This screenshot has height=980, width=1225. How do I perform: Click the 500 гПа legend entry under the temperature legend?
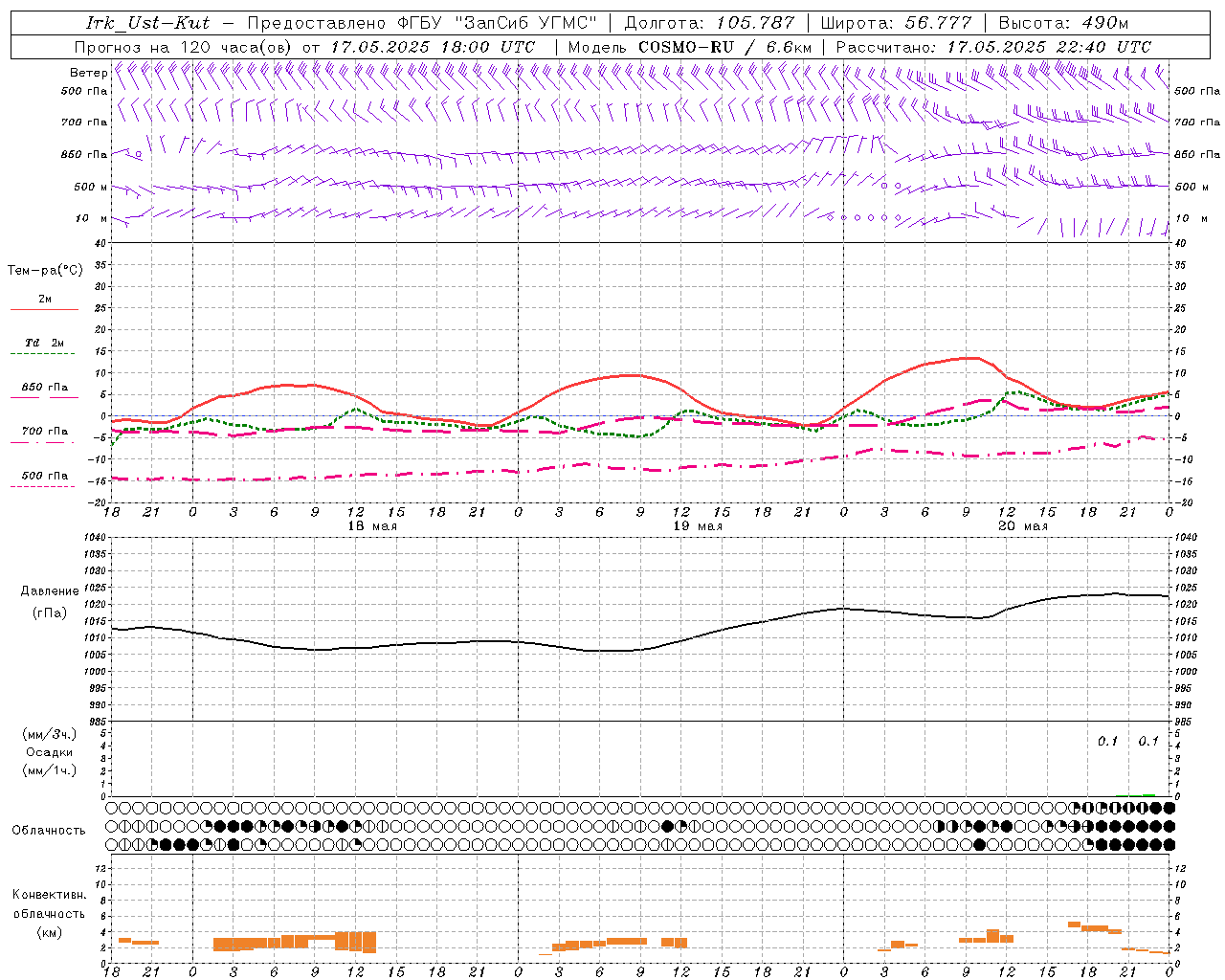pos(44,476)
